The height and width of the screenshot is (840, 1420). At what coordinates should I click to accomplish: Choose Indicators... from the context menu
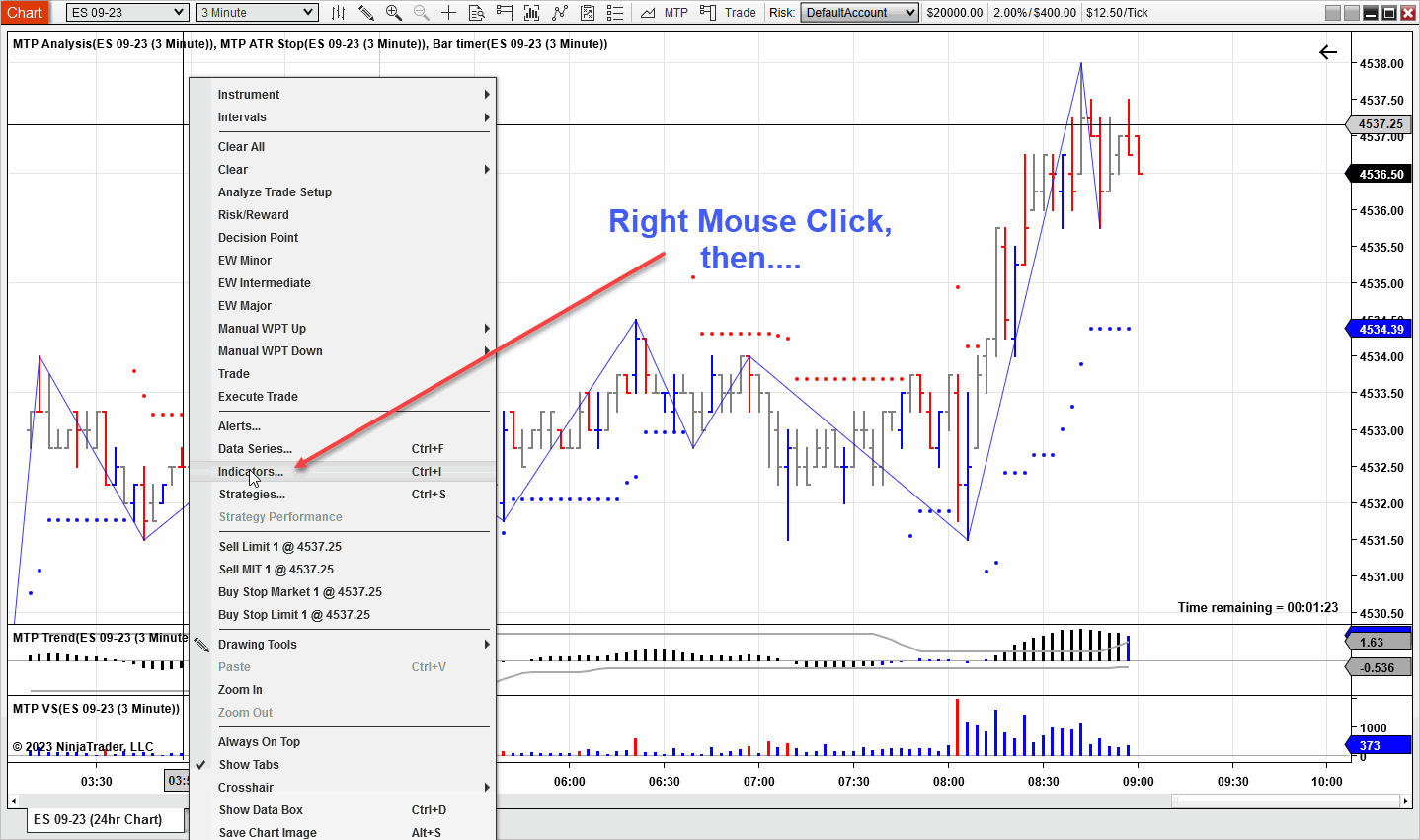coord(250,472)
